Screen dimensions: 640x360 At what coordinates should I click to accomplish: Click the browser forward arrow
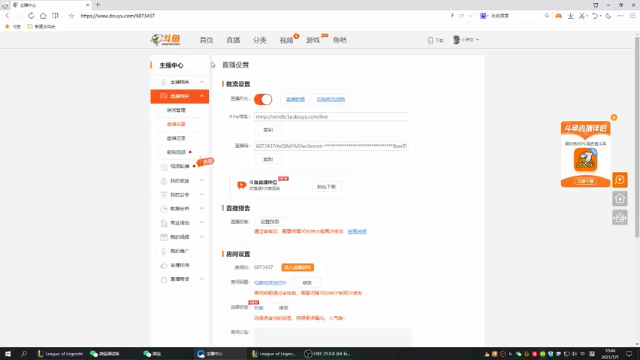point(19,16)
